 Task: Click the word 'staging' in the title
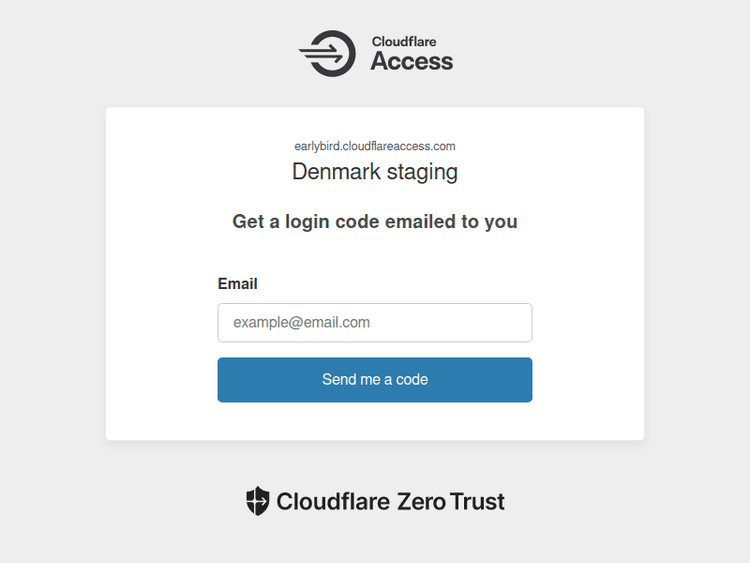421,171
